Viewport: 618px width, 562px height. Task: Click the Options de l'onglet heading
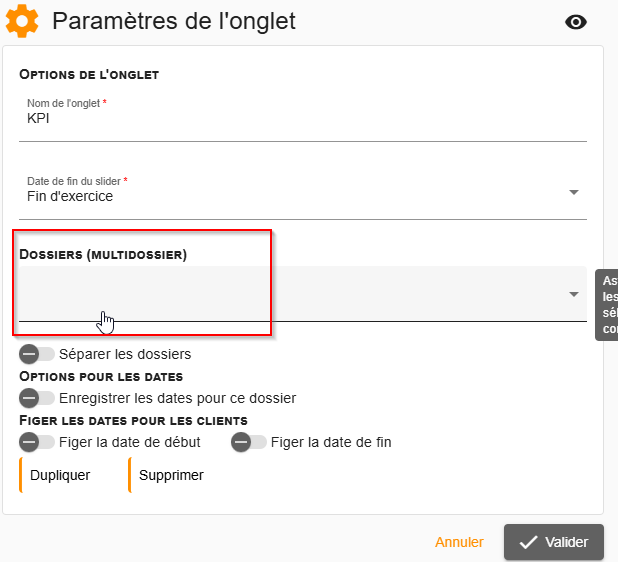click(x=89, y=74)
